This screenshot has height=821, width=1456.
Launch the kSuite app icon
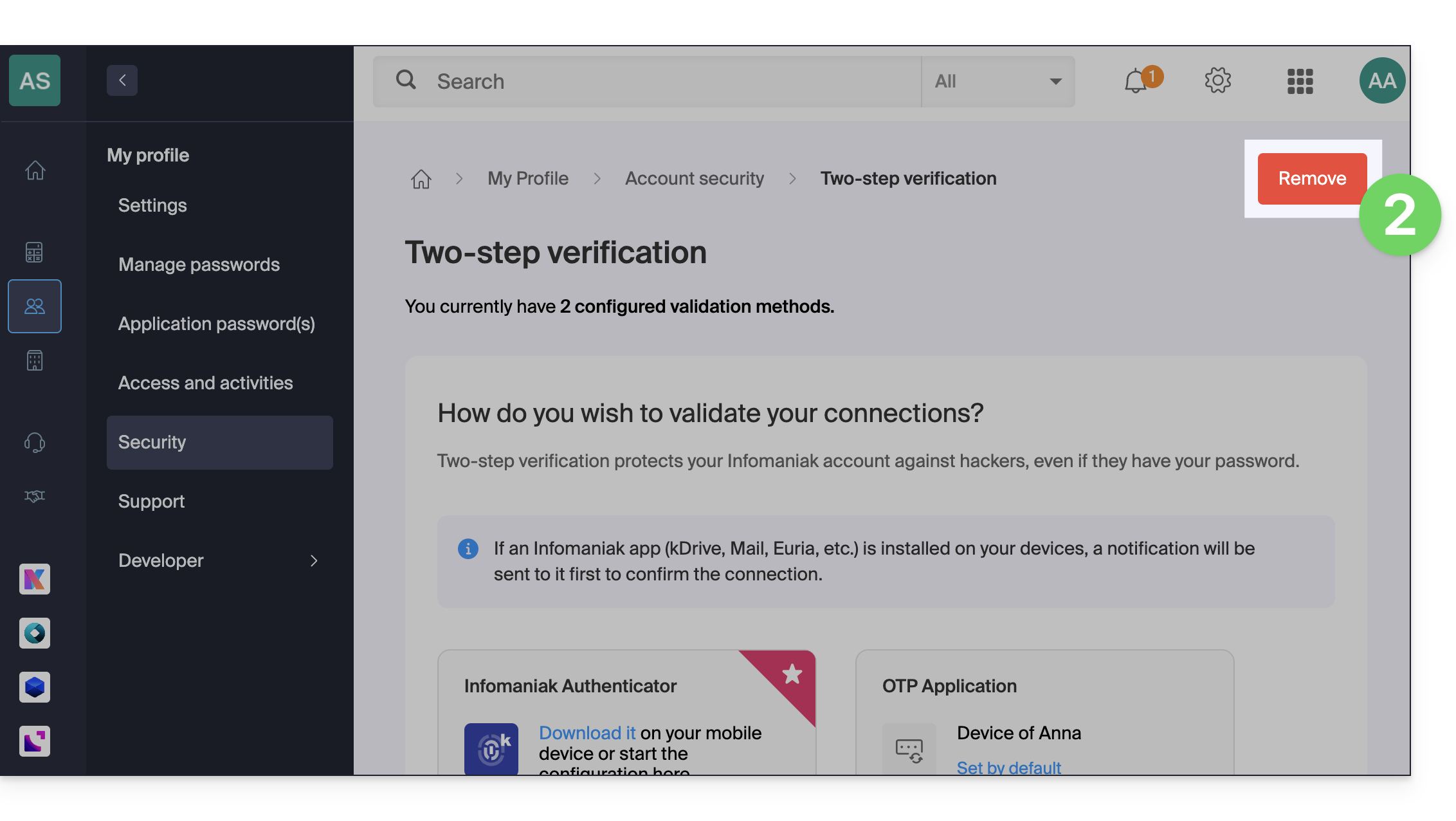point(35,579)
